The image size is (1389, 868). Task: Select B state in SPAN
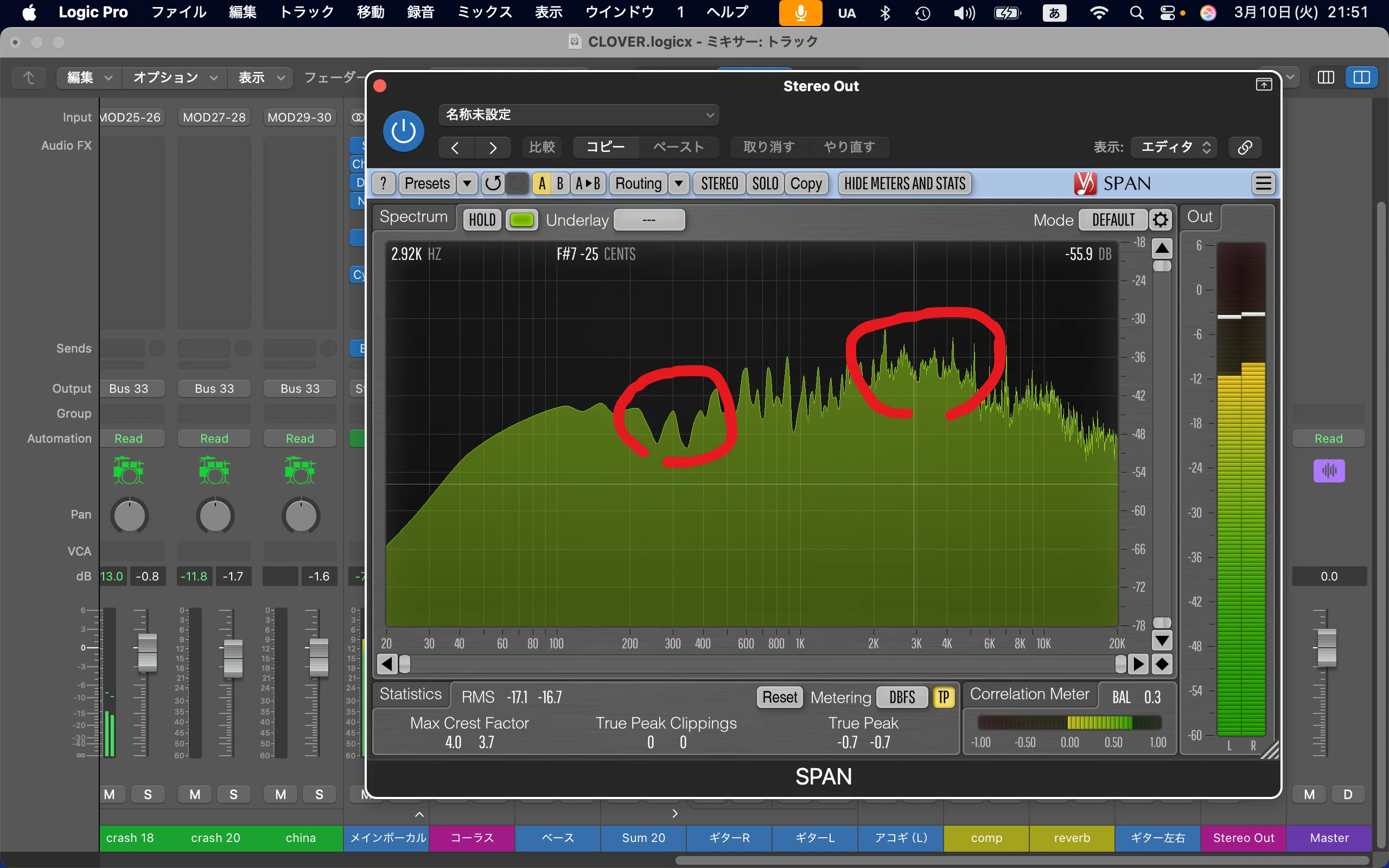pyautogui.click(x=560, y=184)
